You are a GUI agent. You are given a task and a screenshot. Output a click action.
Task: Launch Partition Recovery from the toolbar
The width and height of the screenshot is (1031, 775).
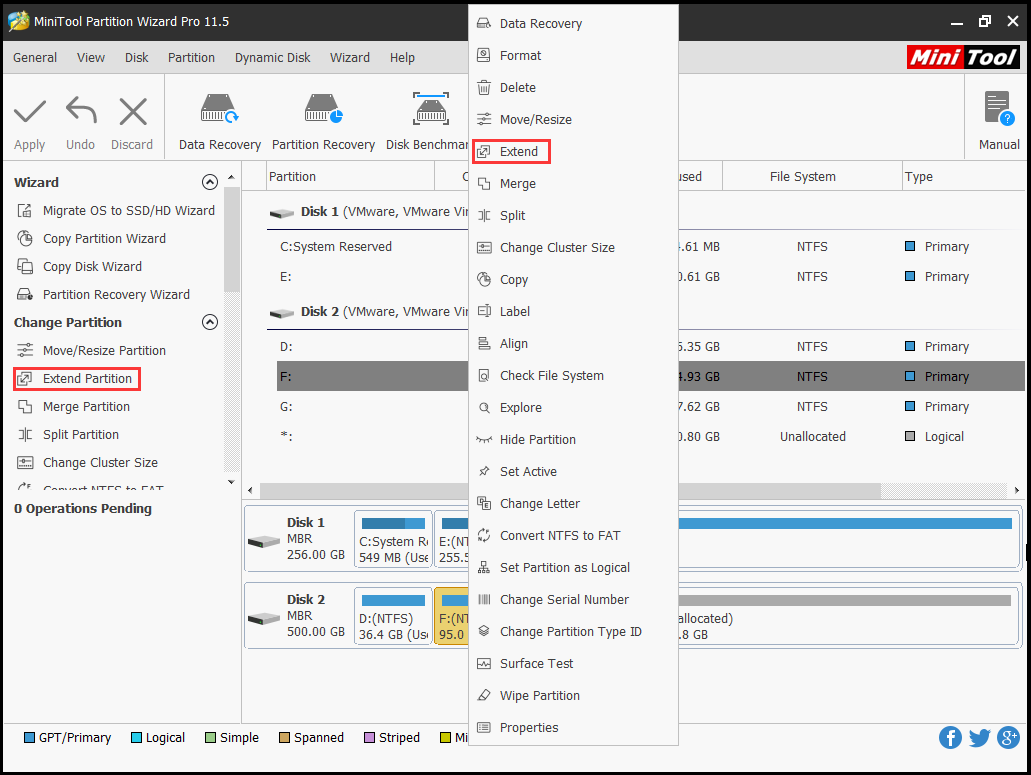(324, 122)
